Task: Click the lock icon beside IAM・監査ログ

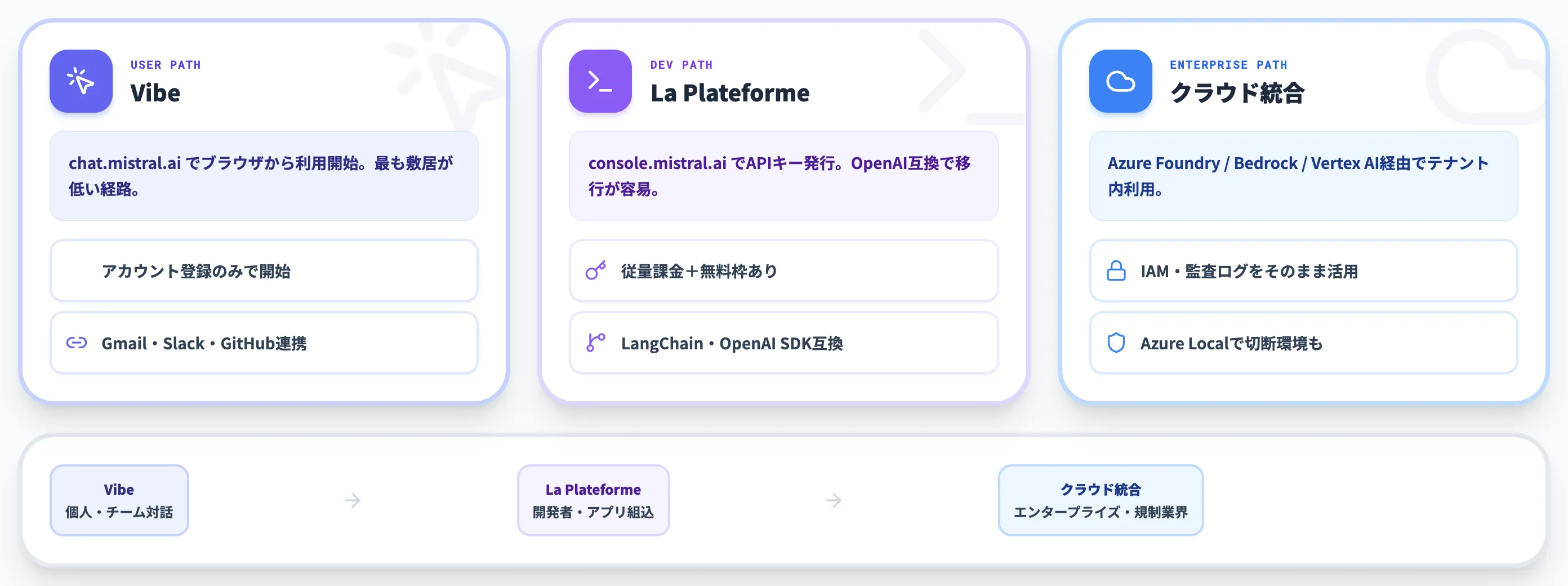Action: tap(1116, 270)
